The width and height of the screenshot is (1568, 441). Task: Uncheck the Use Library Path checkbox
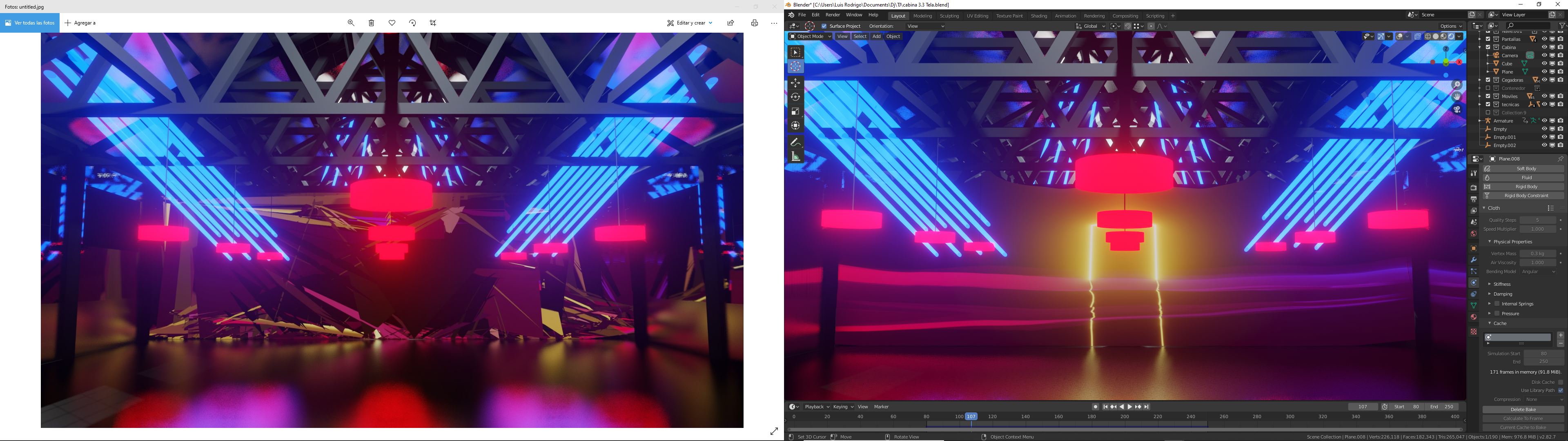[x=1560, y=390]
